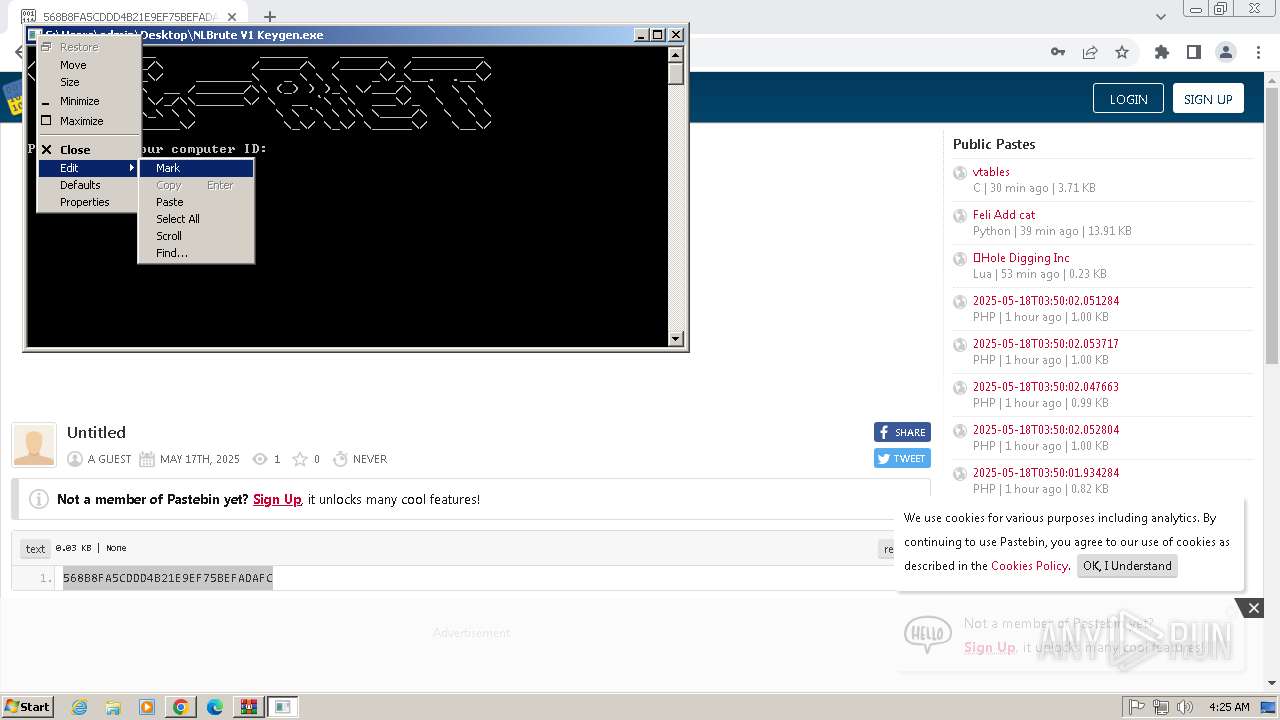Click the highlighted paste text line
This screenshot has width=1280, height=720.
167,578
